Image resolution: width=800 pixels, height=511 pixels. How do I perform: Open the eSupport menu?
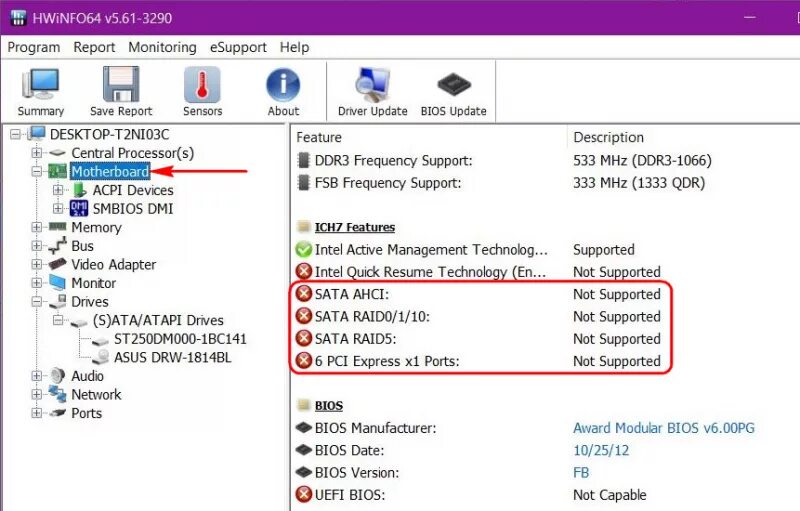click(238, 47)
